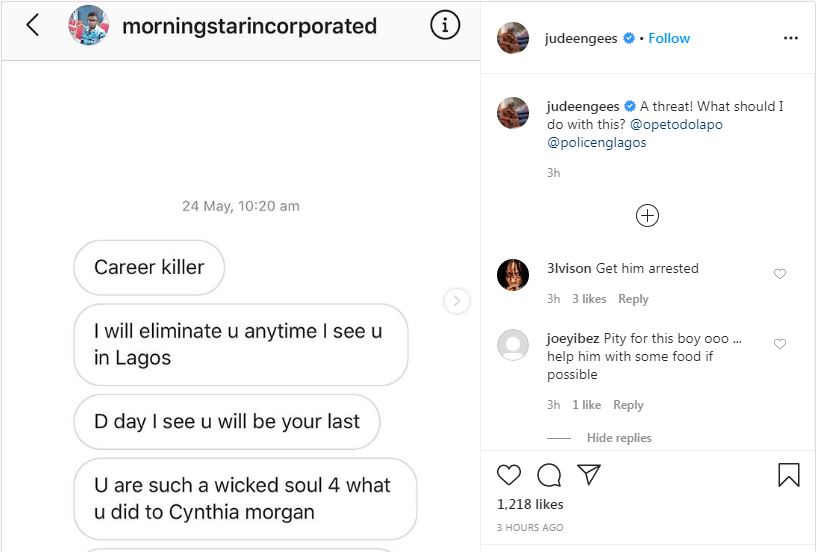Click the back arrow in chat header
816x552 pixels.
[32, 26]
